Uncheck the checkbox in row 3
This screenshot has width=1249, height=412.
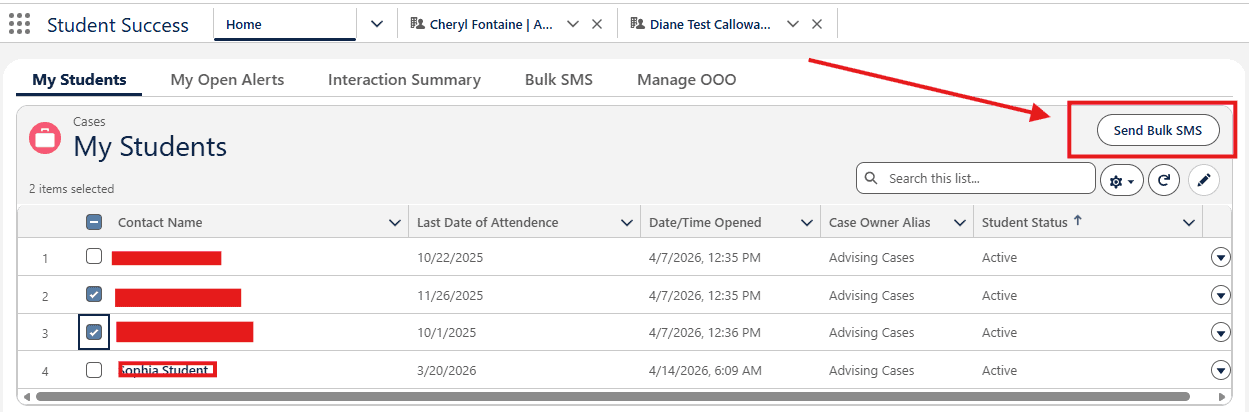pos(94,332)
